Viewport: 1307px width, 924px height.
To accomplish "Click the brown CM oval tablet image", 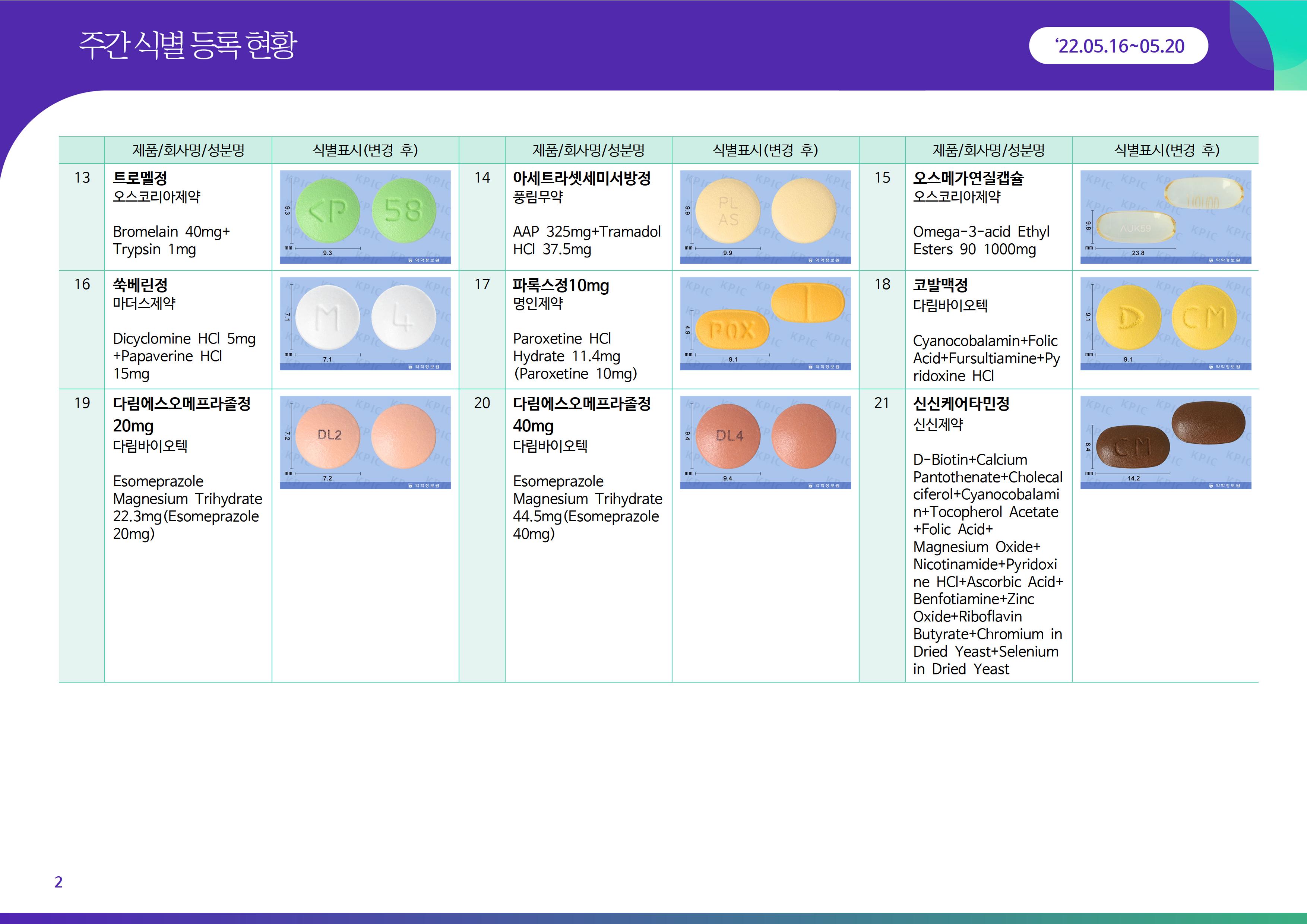I will point(1165,442).
